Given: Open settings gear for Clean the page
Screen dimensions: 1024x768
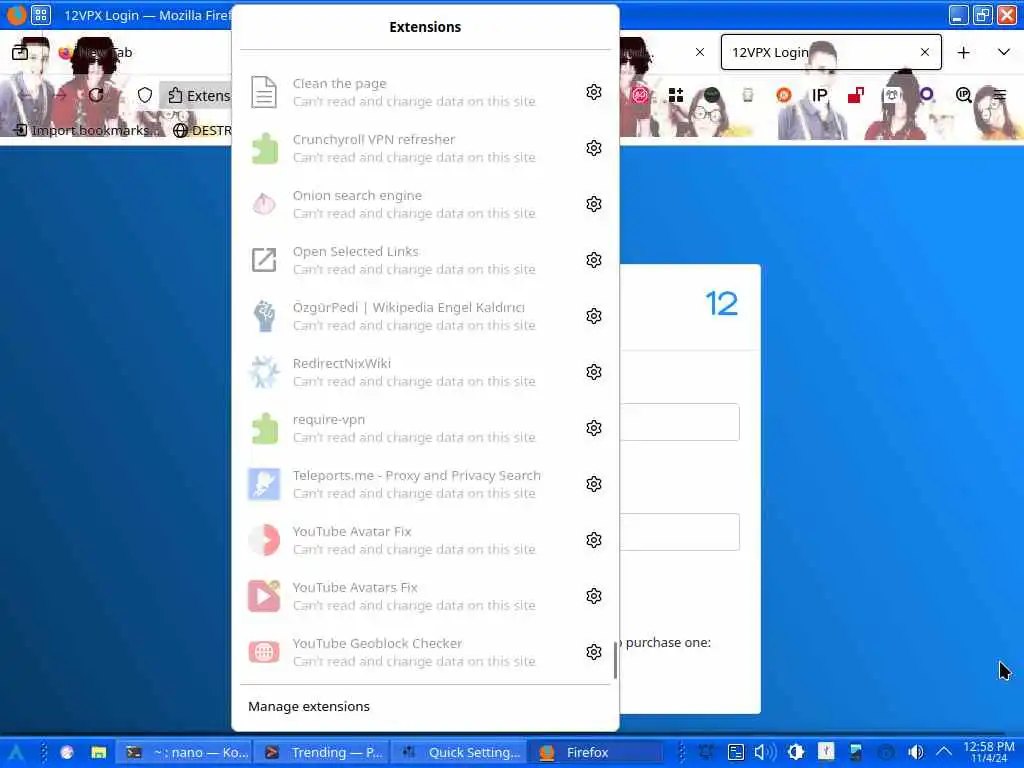Looking at the screenshot, I should coord(593,92).
